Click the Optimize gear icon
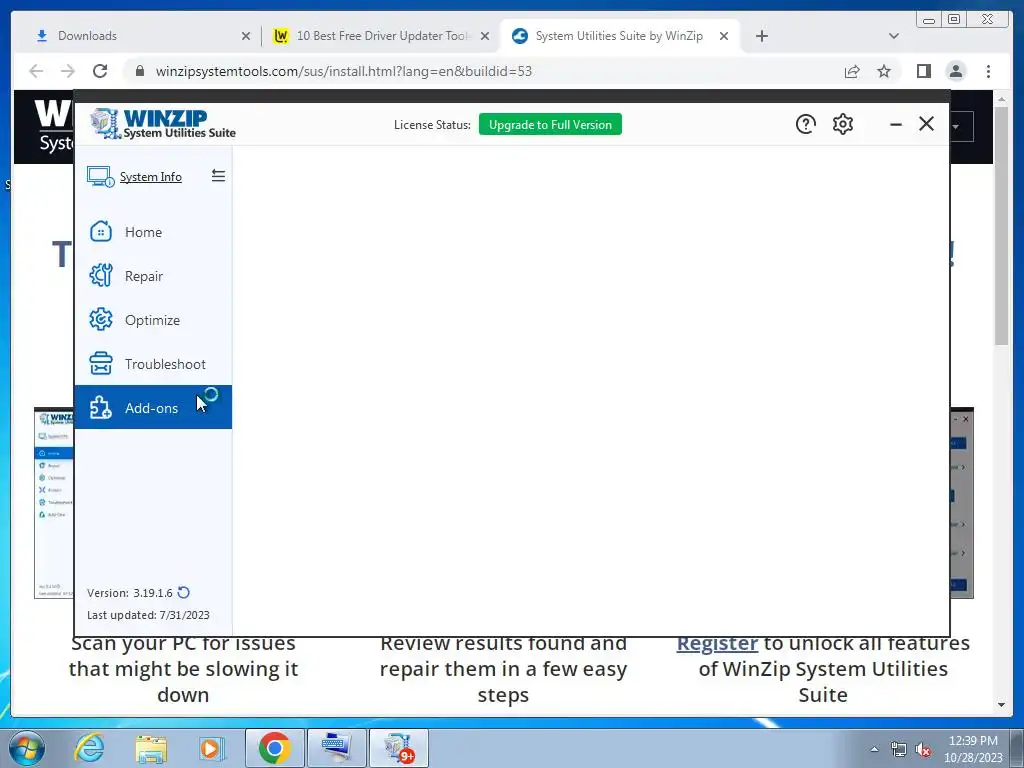The image size is (1024, 768). [x=101, y=319]
